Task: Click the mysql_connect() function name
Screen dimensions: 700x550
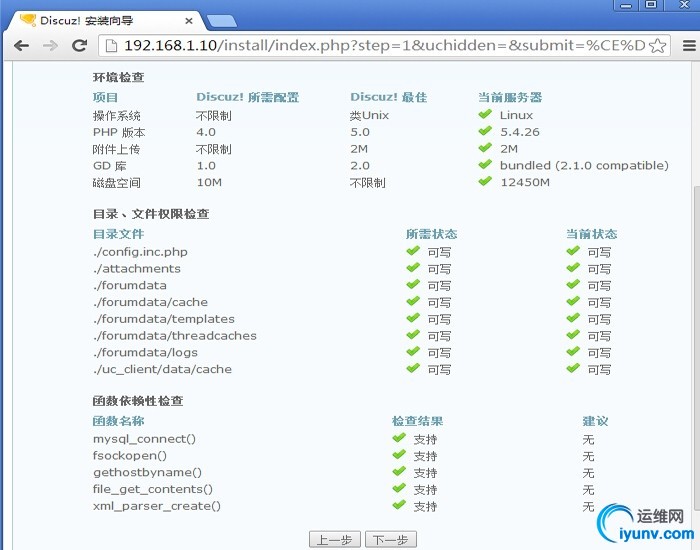Action: tap(144, 439)
